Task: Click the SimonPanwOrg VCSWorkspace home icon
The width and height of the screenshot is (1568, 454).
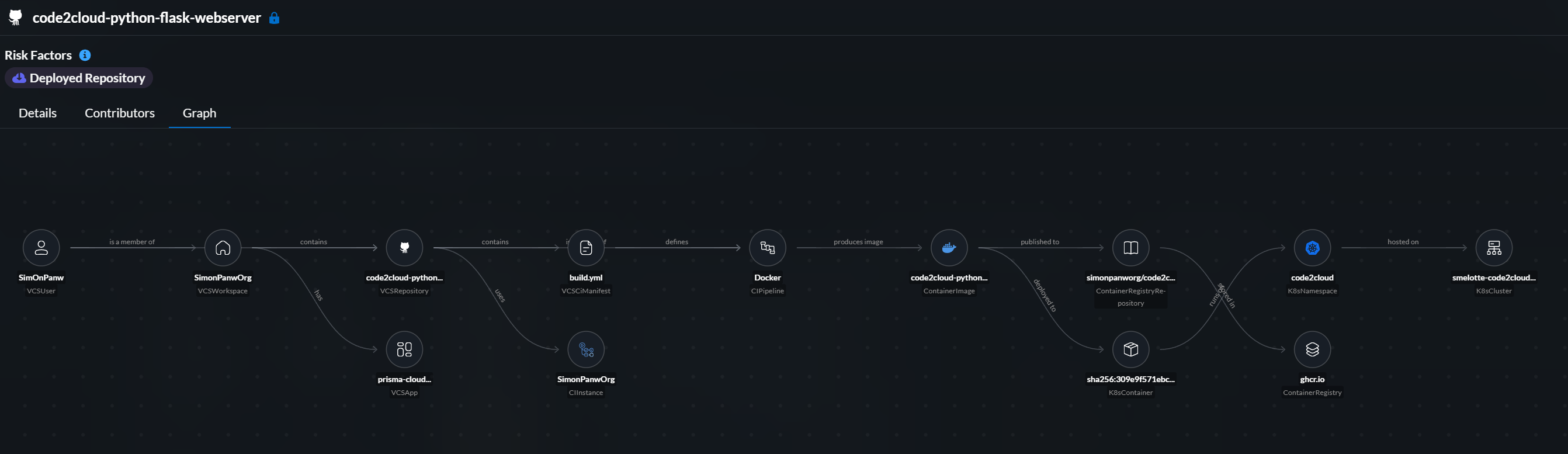Action: tap(223, 248)
